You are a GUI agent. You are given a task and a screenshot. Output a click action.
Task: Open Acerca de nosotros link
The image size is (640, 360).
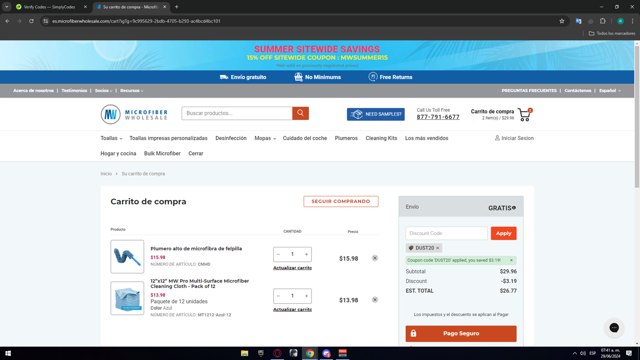pyautogui.click(x=33, y=91)
